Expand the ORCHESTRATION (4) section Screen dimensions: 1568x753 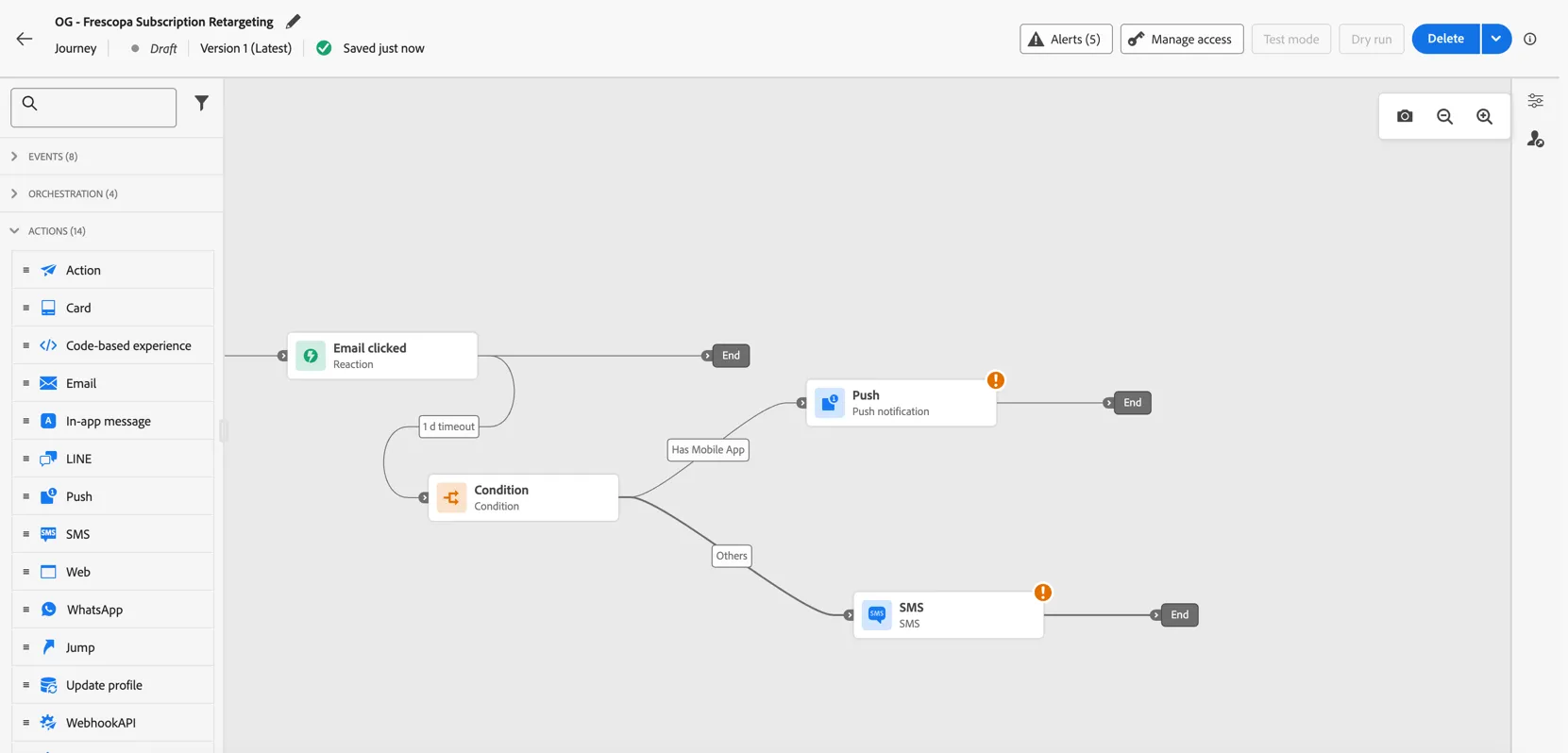pyautogui.click(x=111, y=193)
